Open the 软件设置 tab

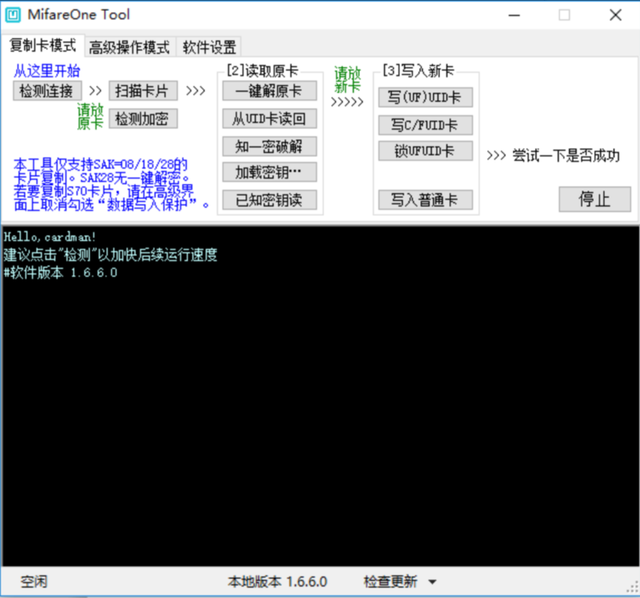[x=209, y=47]
